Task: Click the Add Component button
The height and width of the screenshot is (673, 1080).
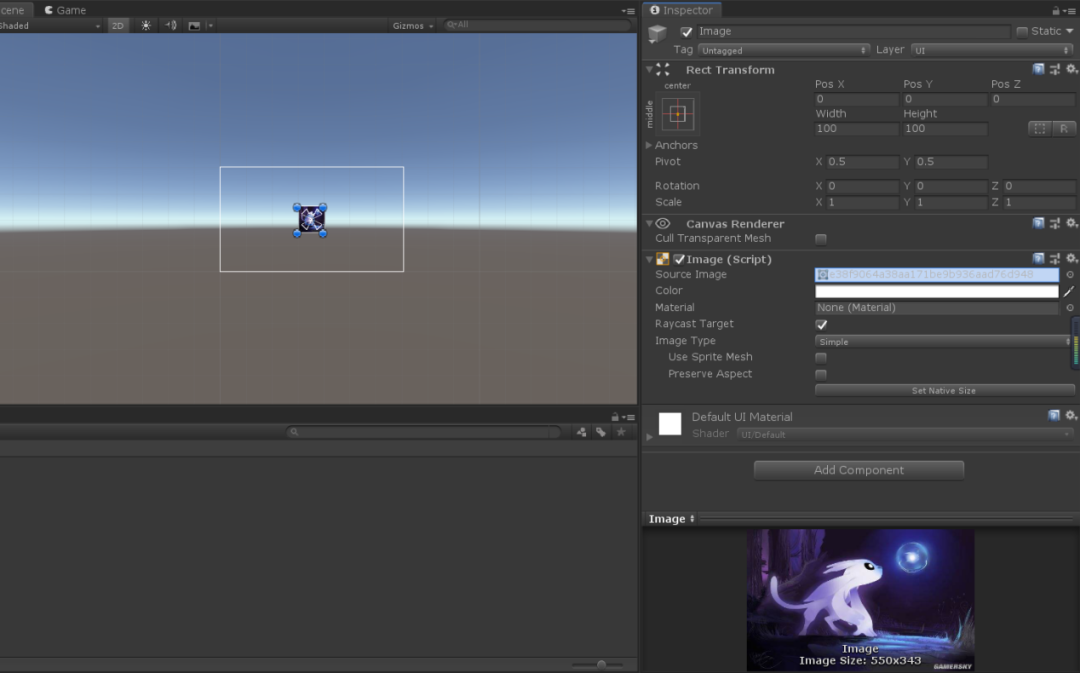Action: point(859,470)
